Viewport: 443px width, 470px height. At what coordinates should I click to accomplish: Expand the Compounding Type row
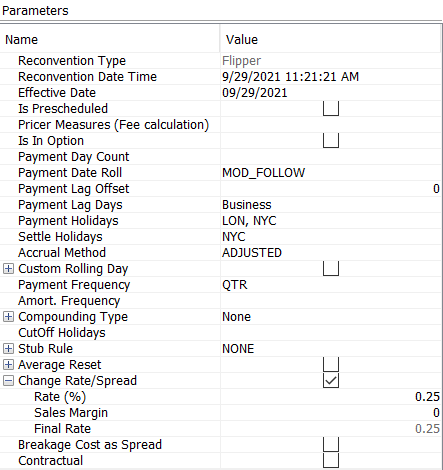pyautogui.click(x=8, y=317)
